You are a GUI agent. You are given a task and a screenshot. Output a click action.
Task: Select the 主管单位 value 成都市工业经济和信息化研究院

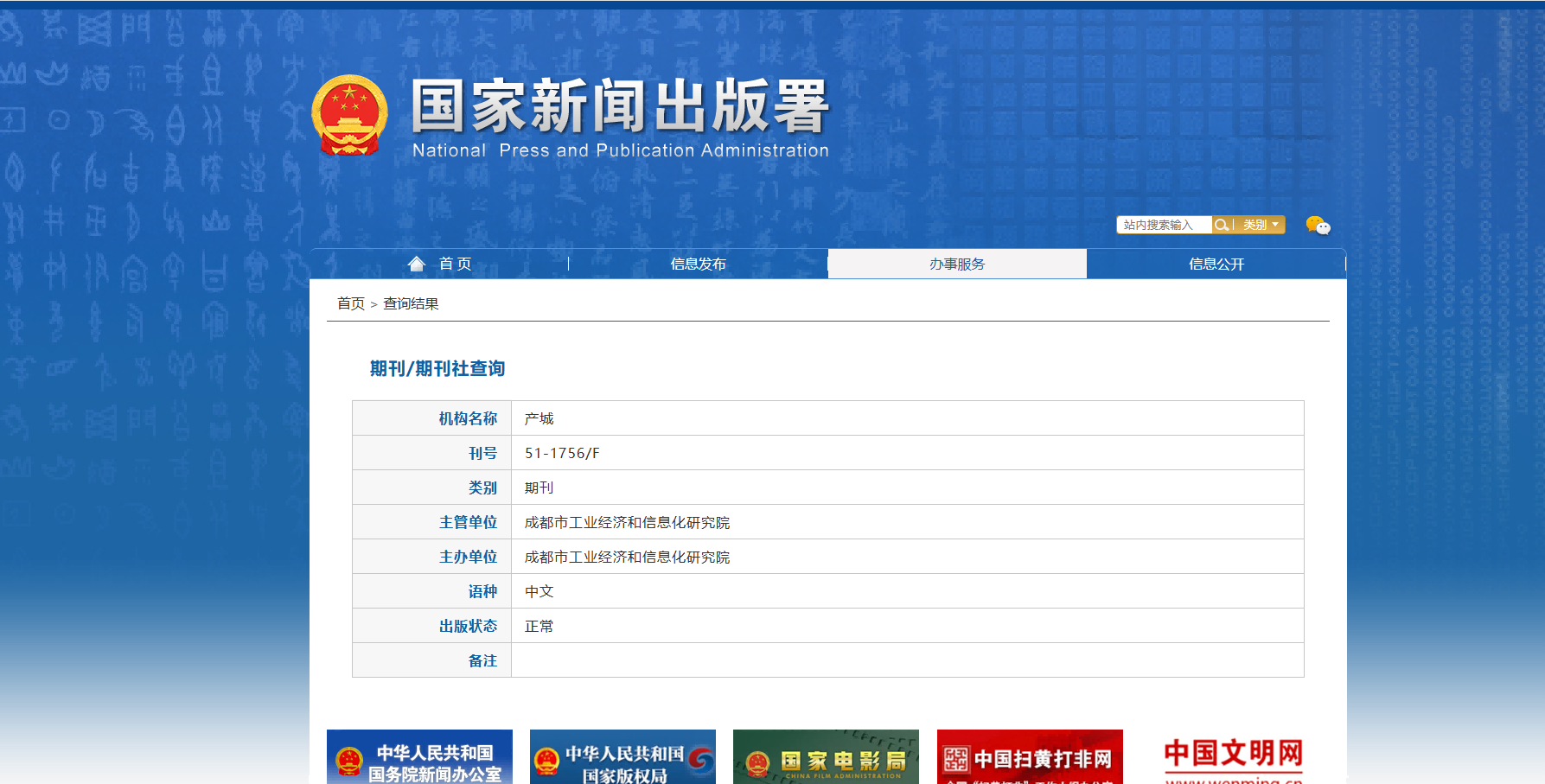tap(627, 522)
